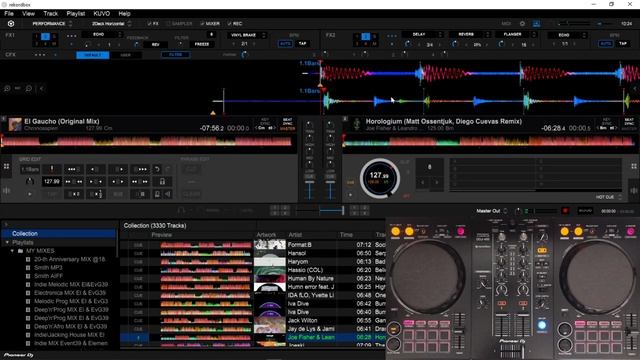The image size is (640, 360).
Task: Open deck 2 pad grid icon
Action: 634,166
